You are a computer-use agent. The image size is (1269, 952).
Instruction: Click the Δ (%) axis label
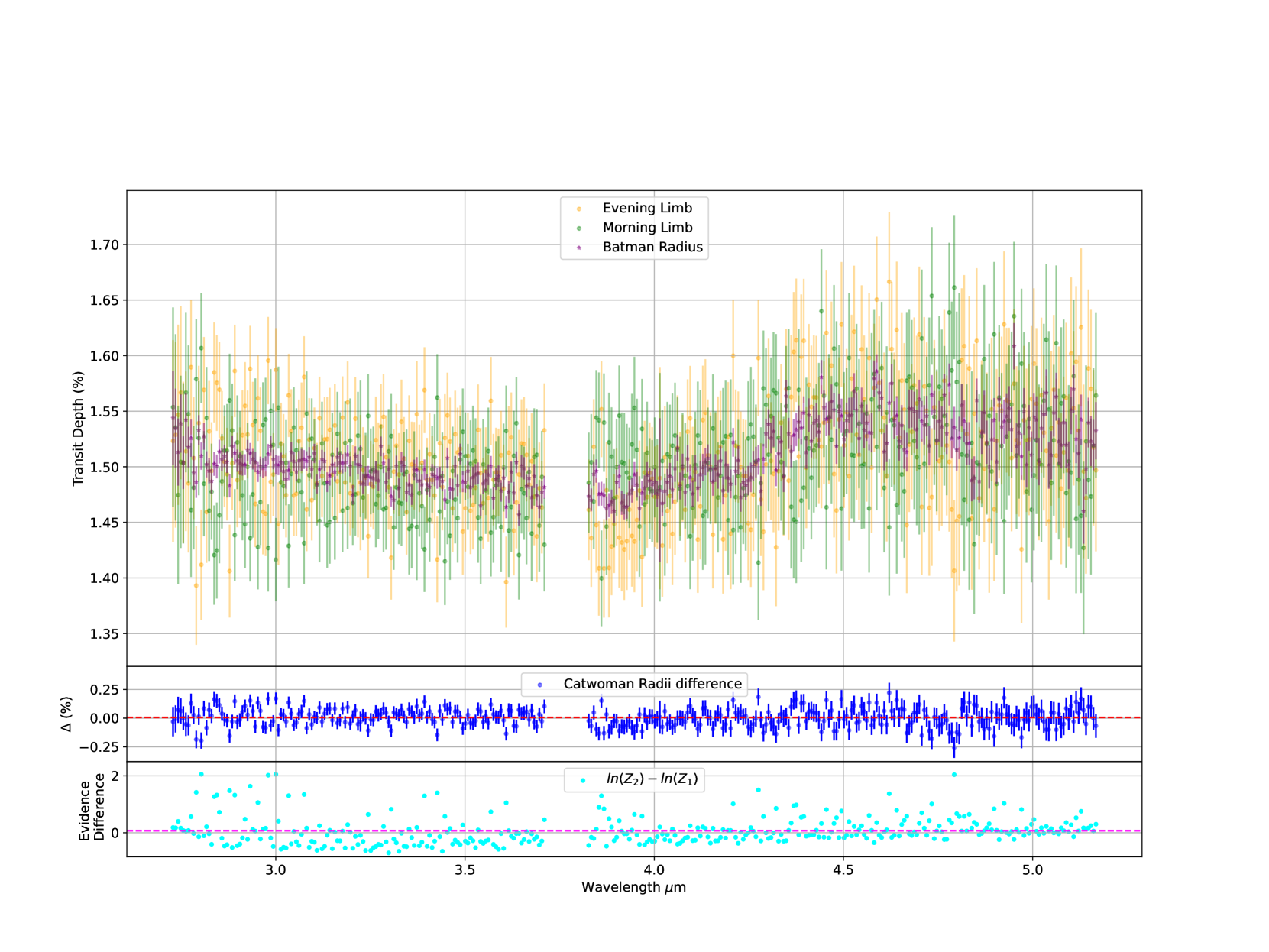coord(66,714)
